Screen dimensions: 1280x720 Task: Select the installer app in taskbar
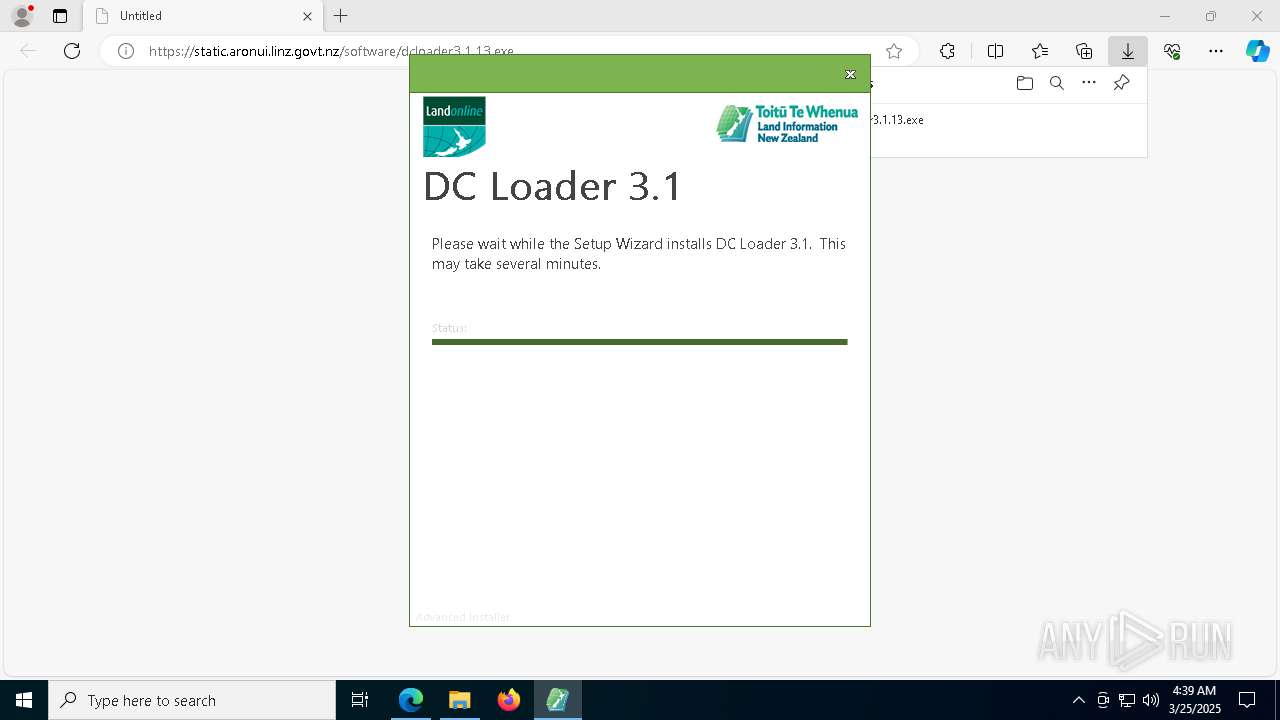click(x=558, y=700)
